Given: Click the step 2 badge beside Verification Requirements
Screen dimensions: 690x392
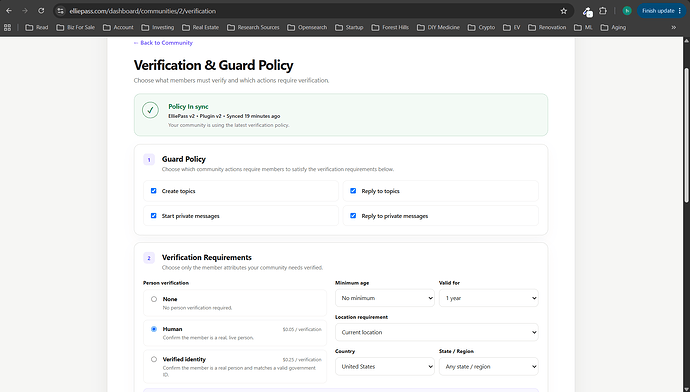Looking at the screenshot, I should pyautogui.click(x=149, y=258).
